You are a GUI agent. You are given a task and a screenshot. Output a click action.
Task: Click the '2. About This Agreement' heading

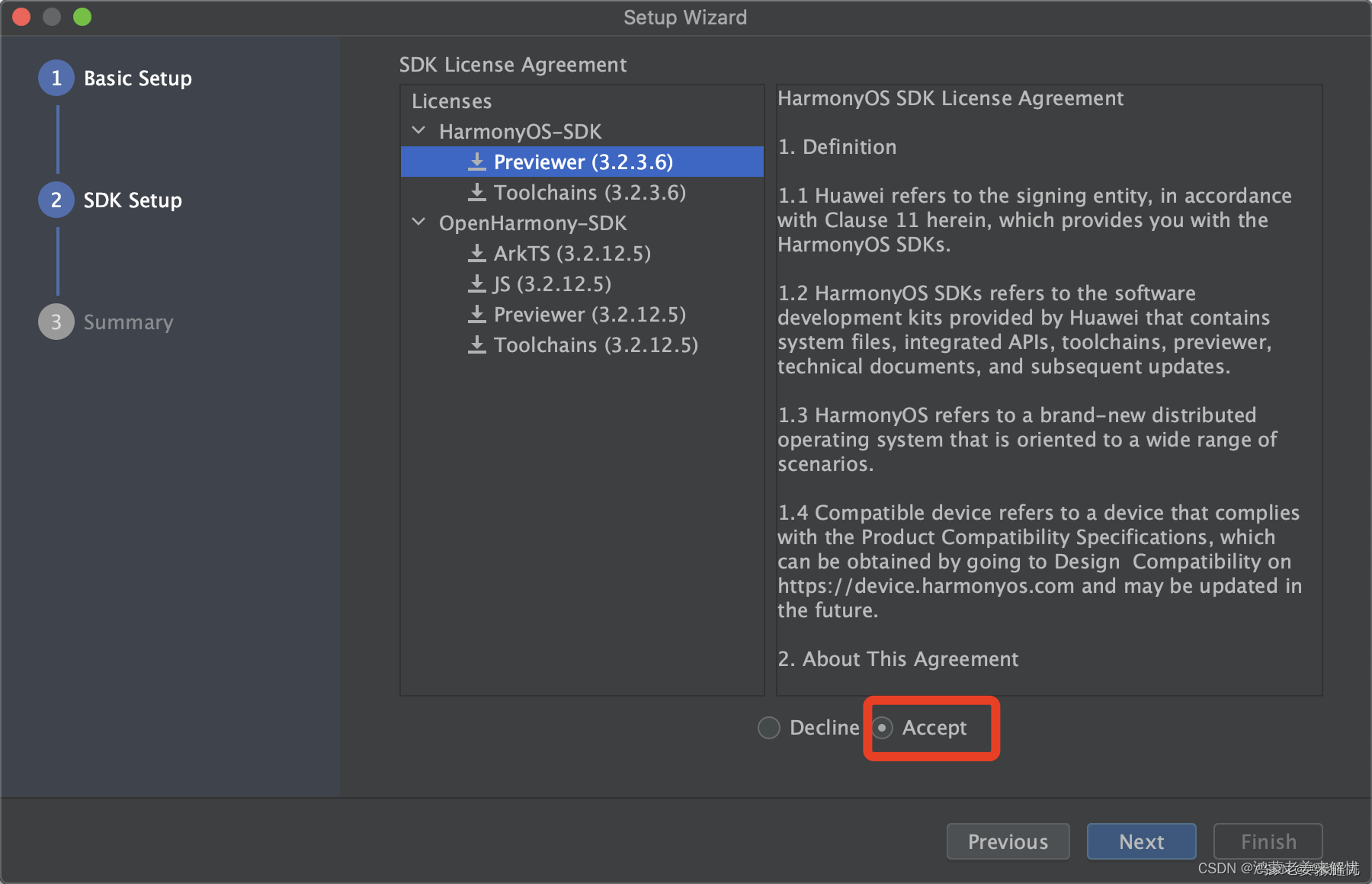click(898, 659)
